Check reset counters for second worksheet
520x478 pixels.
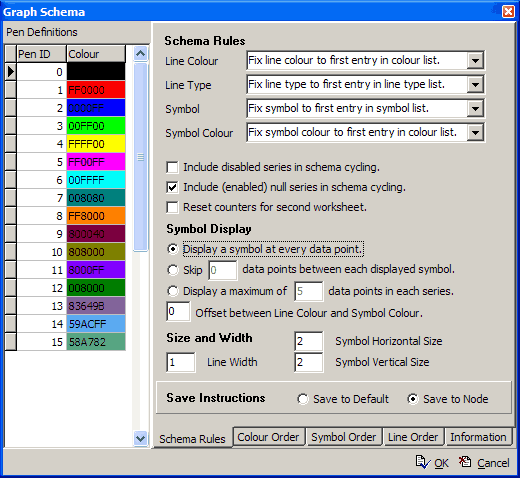[x=172, y=207]
